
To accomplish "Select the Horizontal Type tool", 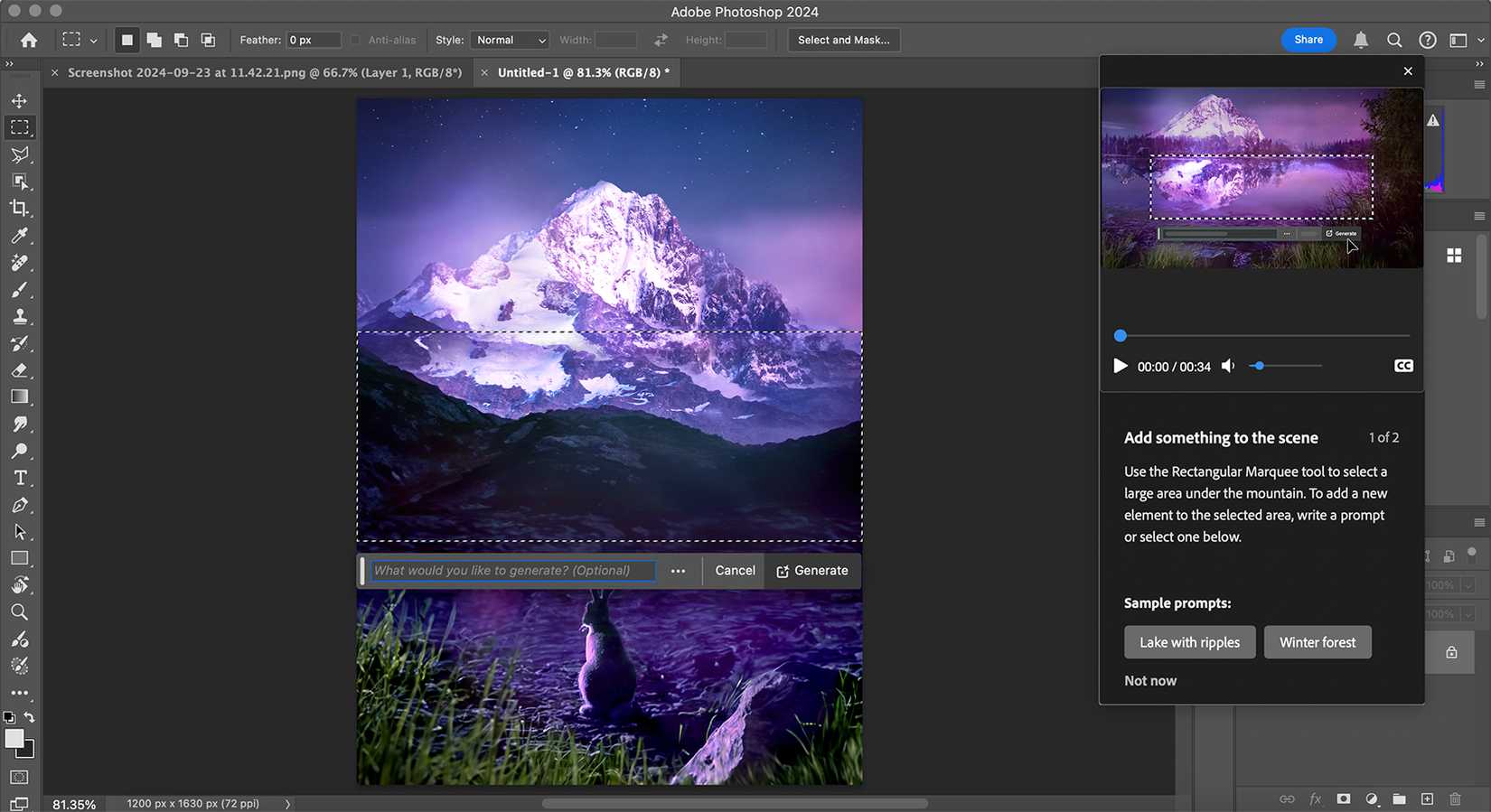I will [19, 478].
